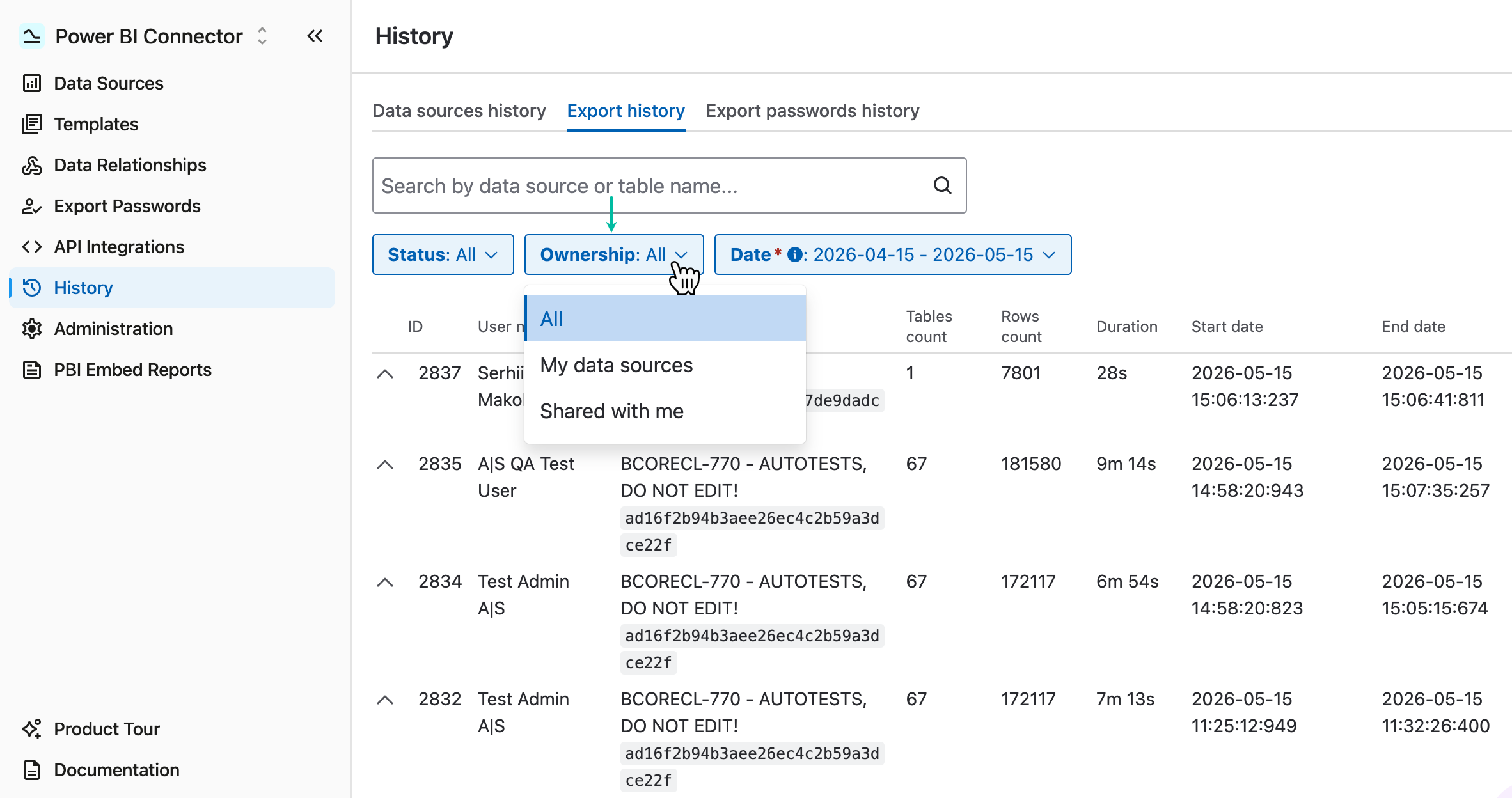Click the History page title

click(414, 36)
